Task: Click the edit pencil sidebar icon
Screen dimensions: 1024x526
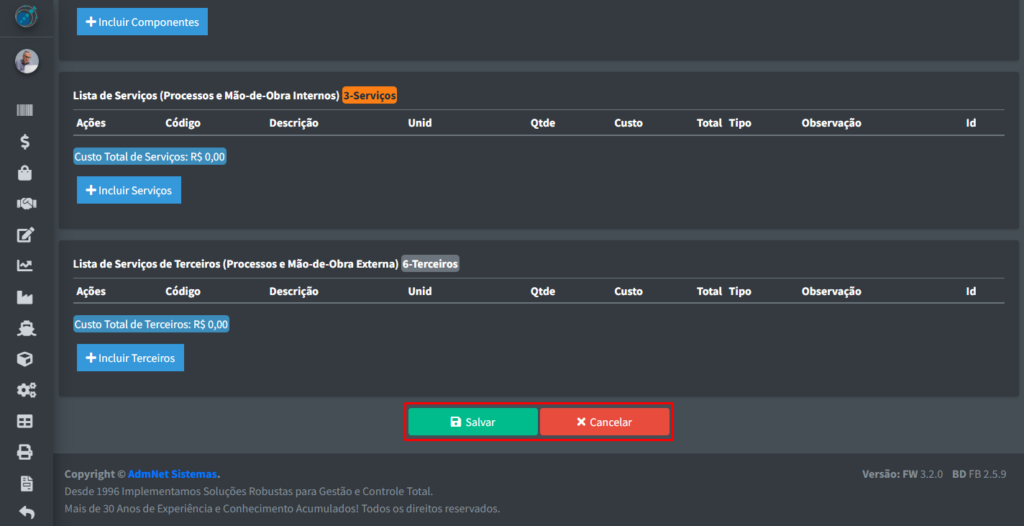Action: [26, 235]
